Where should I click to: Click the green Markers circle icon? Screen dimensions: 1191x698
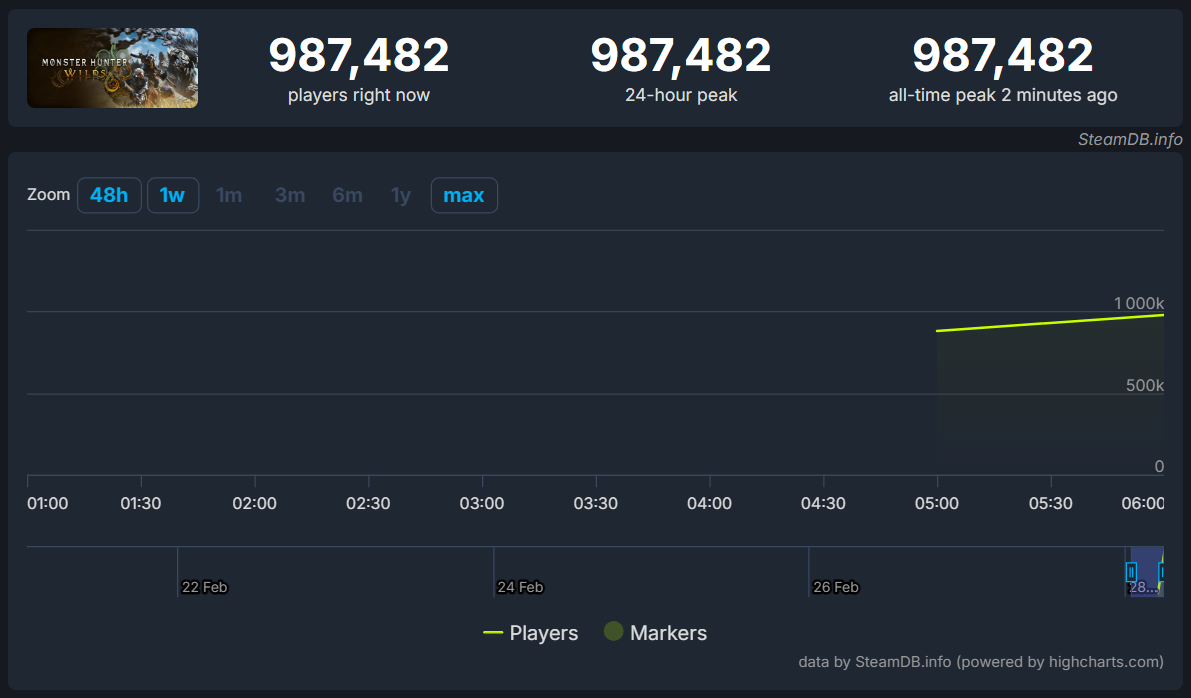[x=614, y=632]
